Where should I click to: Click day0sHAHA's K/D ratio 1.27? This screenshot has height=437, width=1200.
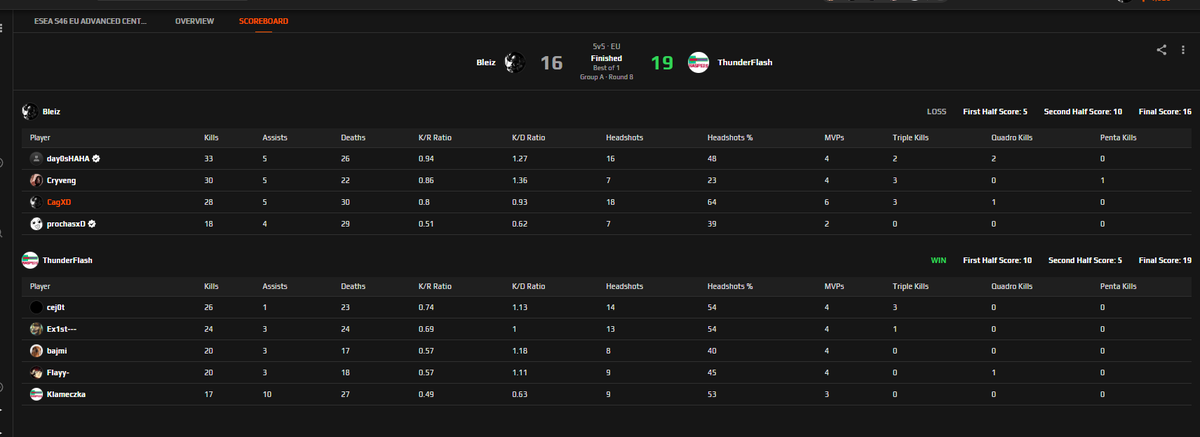(x=519, y=158)
